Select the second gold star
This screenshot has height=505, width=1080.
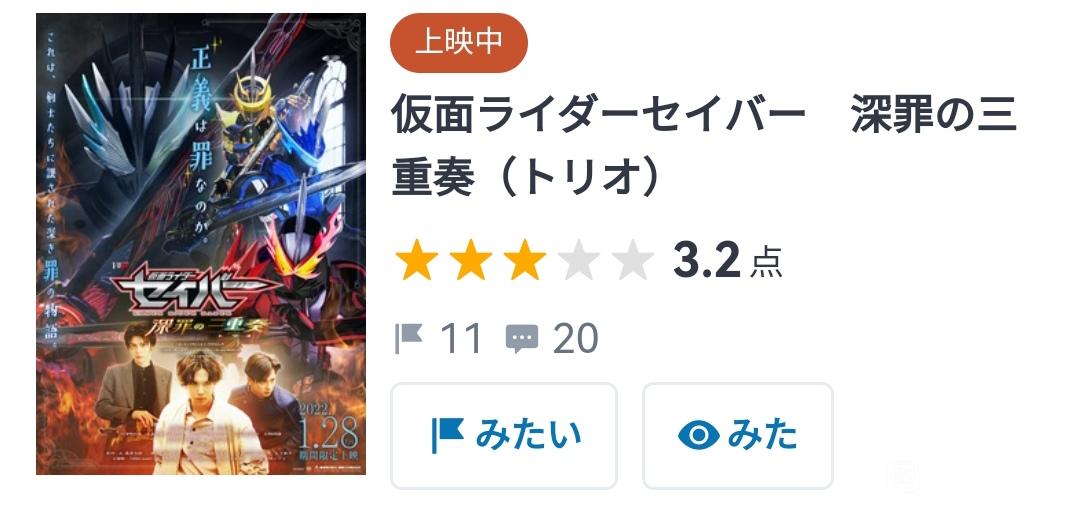470,260
